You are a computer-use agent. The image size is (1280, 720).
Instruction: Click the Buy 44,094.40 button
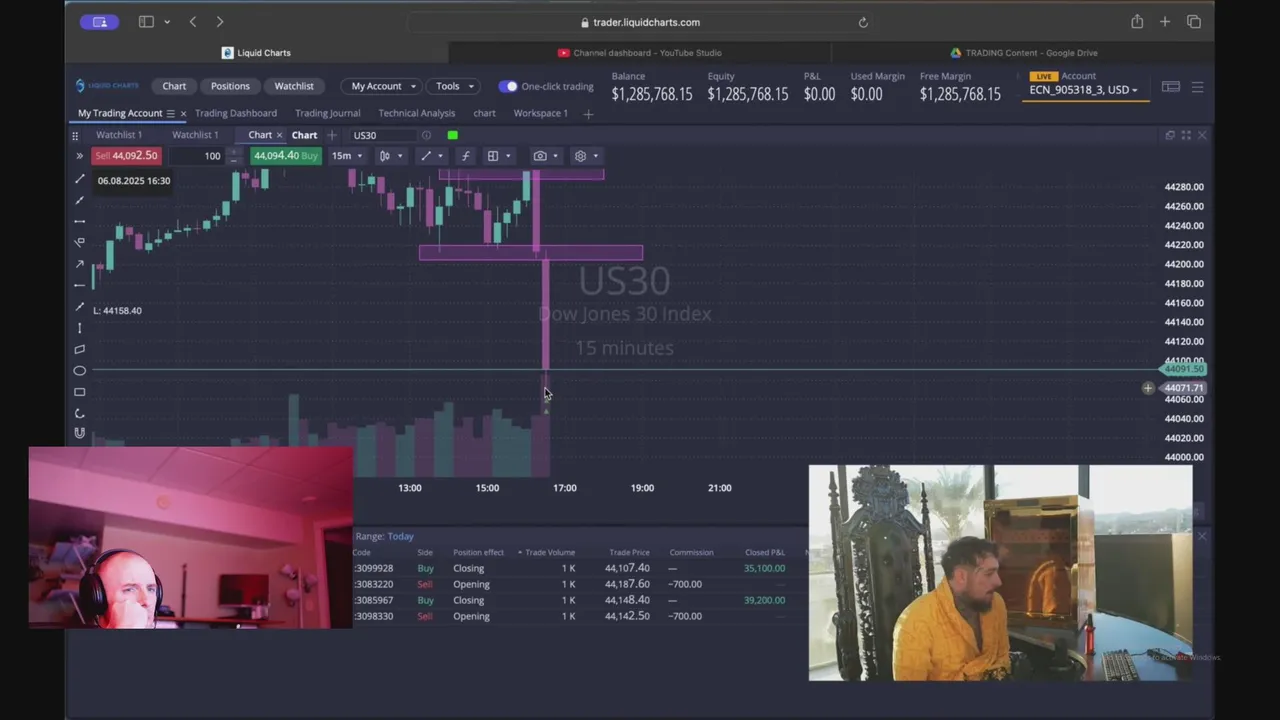(285, 156)
